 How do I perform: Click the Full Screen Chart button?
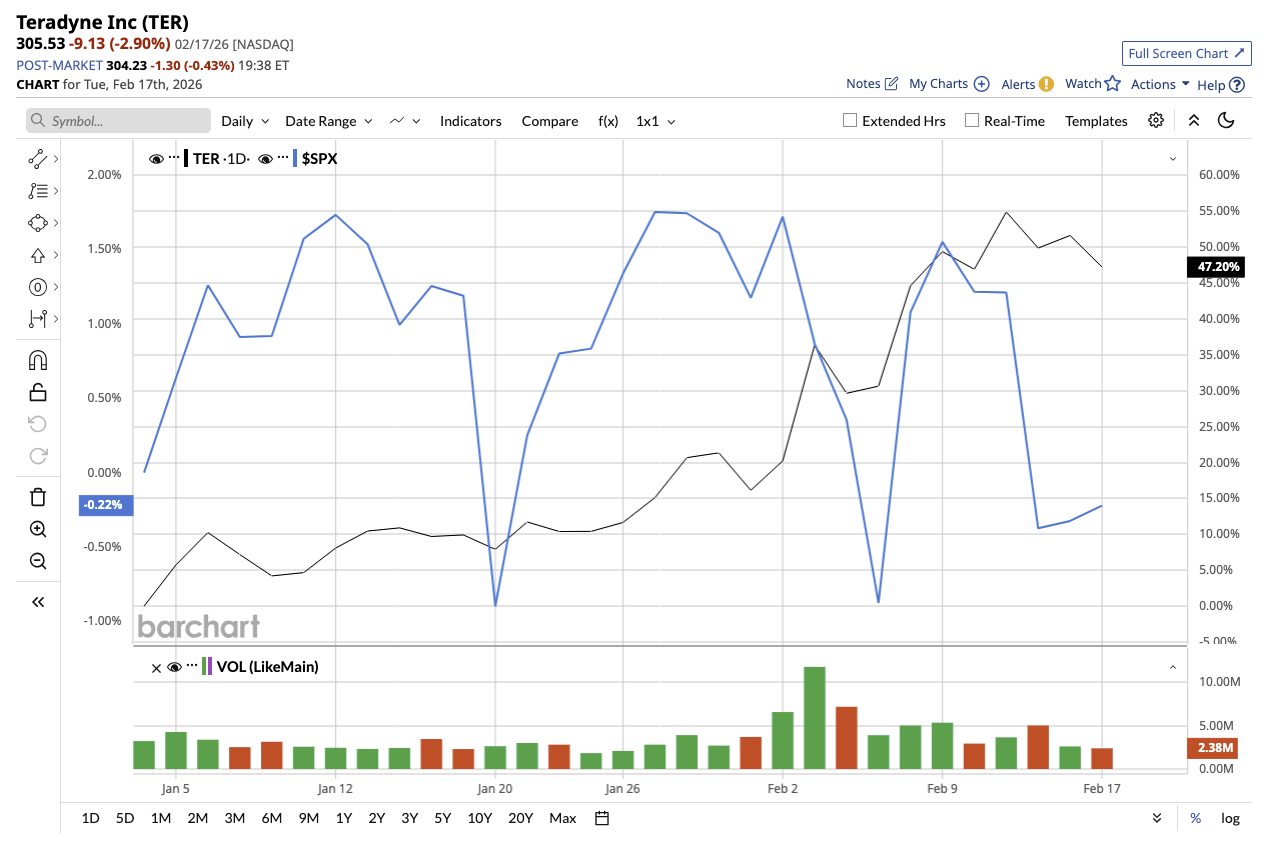pos(1187,53)
